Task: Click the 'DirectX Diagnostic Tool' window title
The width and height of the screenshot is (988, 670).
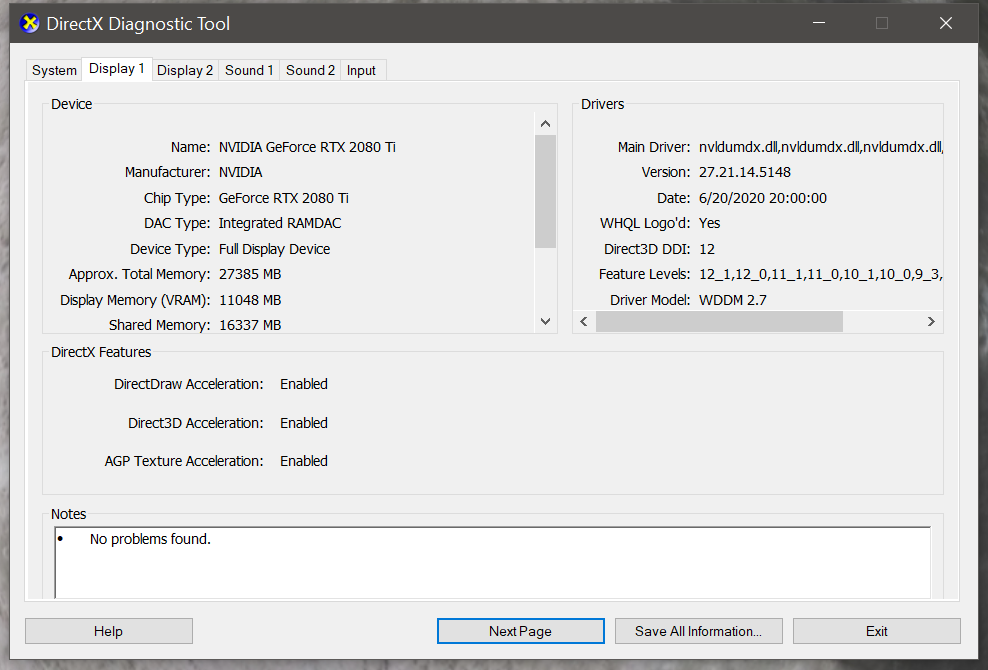Action: 138,24
